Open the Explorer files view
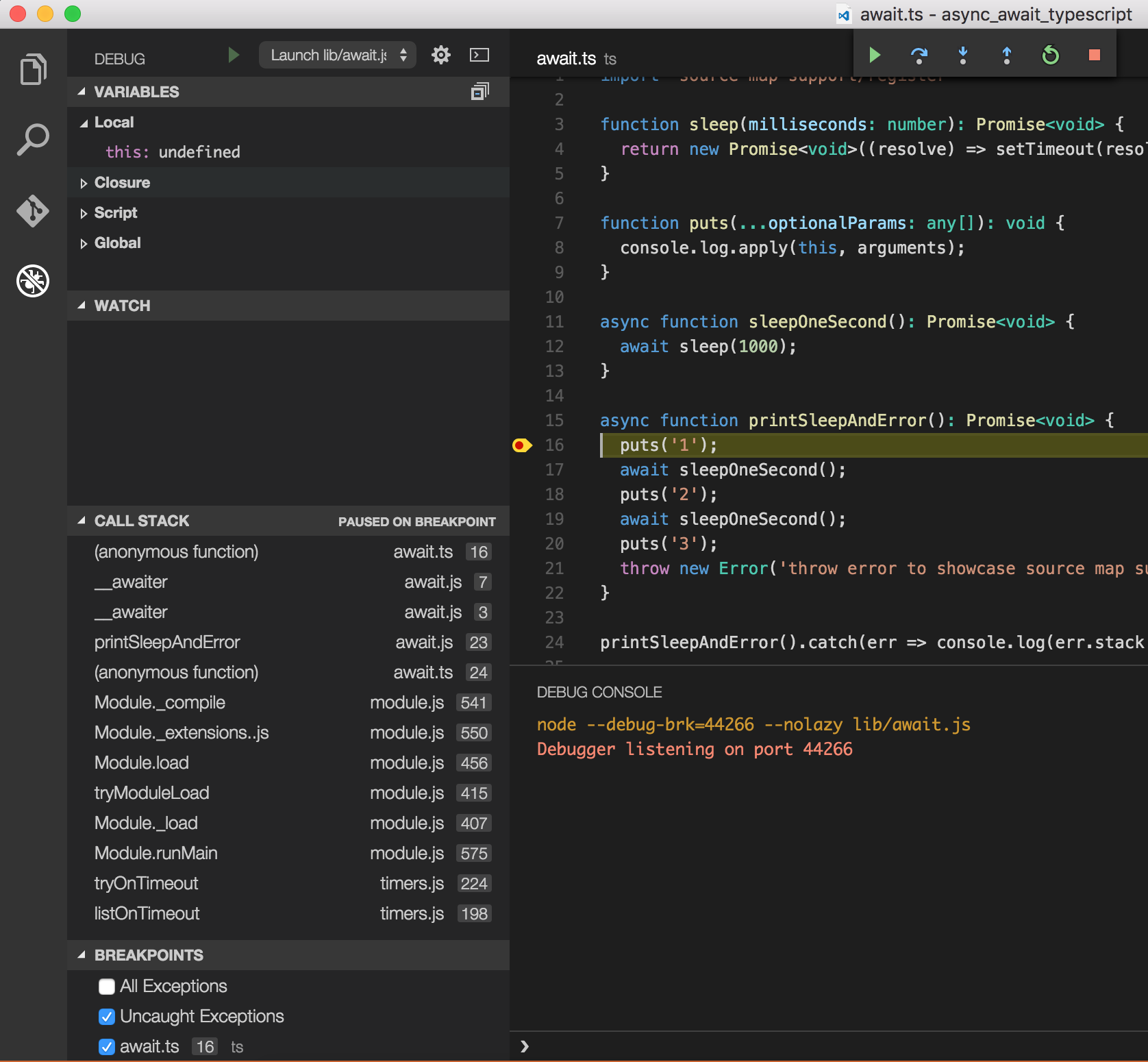Image resolution: width=1148 pixels, height=1062 pixels. [x=33, y=69]
